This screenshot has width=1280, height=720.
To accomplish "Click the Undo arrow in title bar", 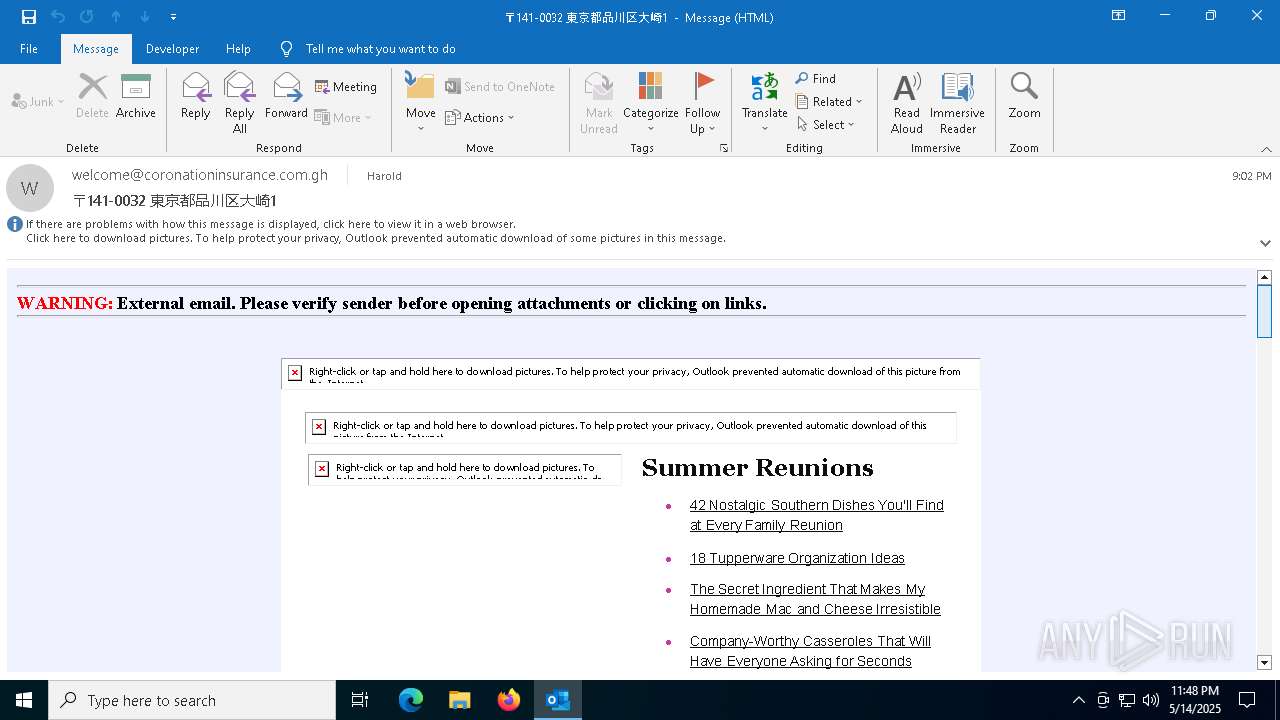I will (x=58, y=17).
